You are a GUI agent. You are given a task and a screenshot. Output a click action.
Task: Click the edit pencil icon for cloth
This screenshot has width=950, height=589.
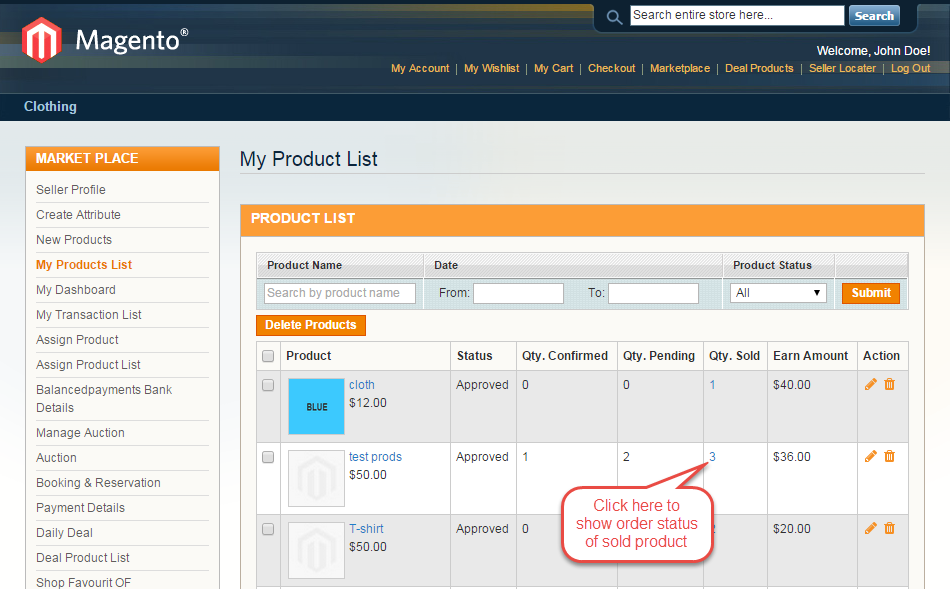(x=870, y=385)
